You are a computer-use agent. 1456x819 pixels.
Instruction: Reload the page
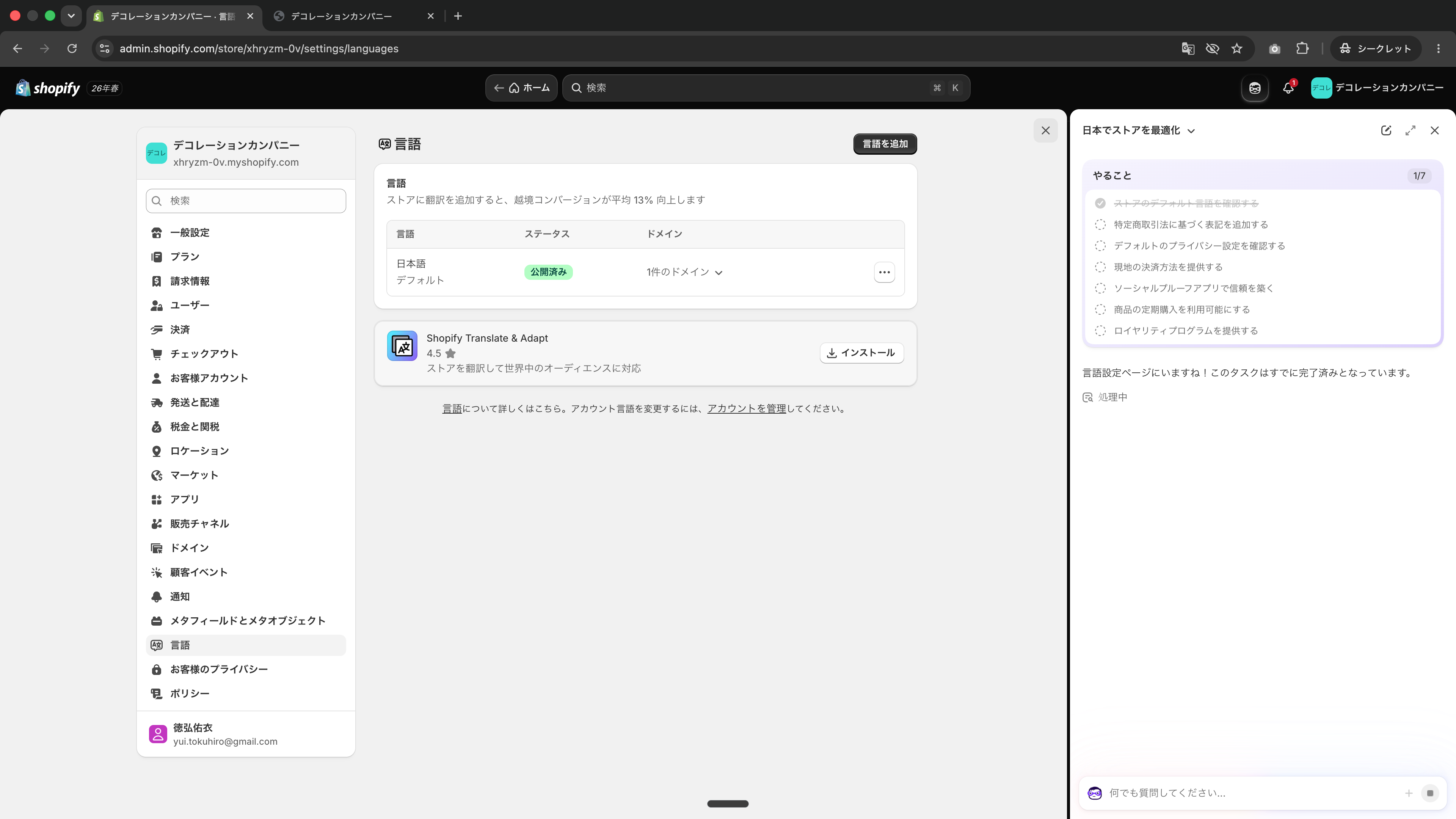pyautogui.click(x=72, y=49)
